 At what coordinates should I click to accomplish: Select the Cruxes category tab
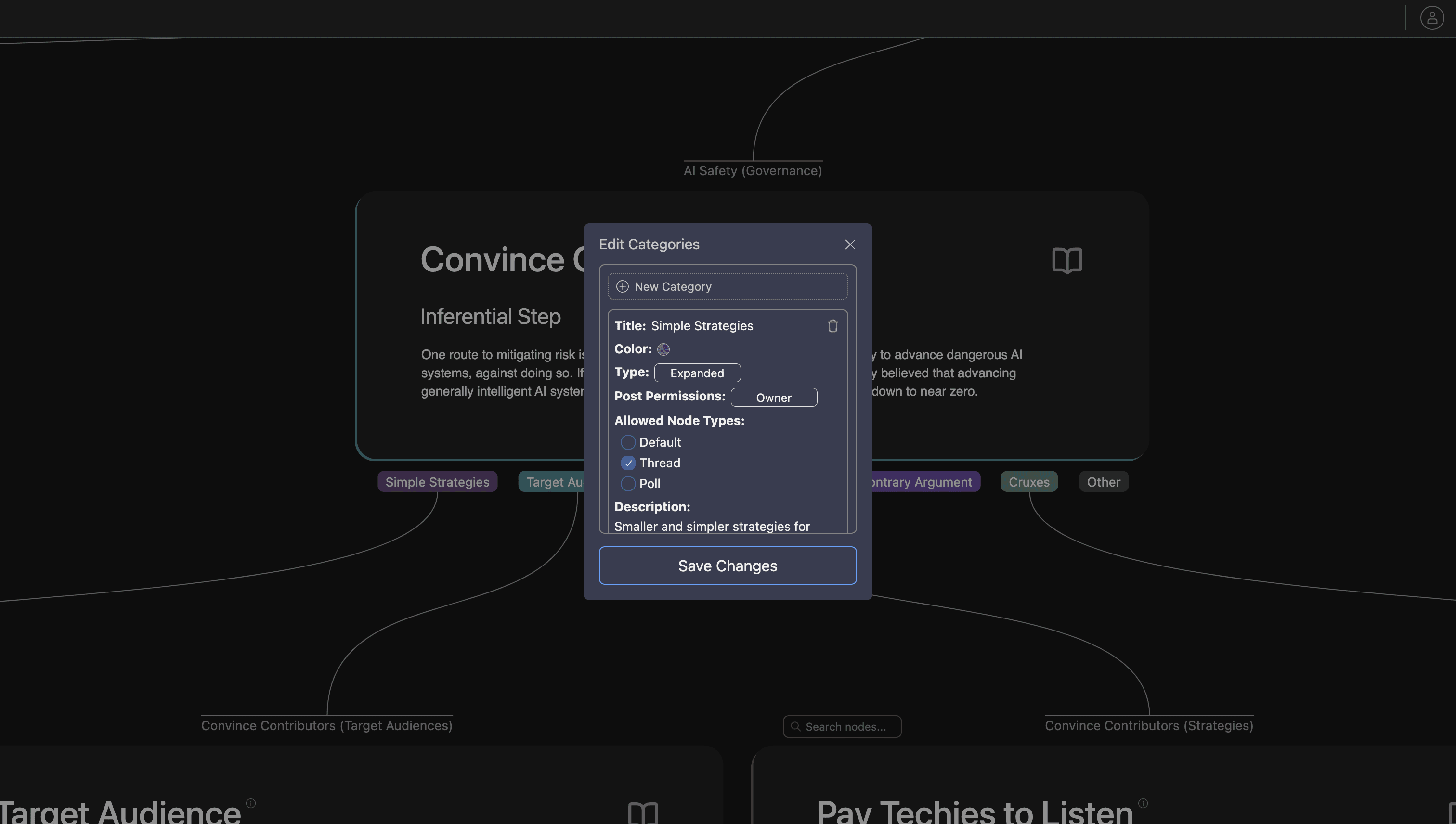[1028, 482]
